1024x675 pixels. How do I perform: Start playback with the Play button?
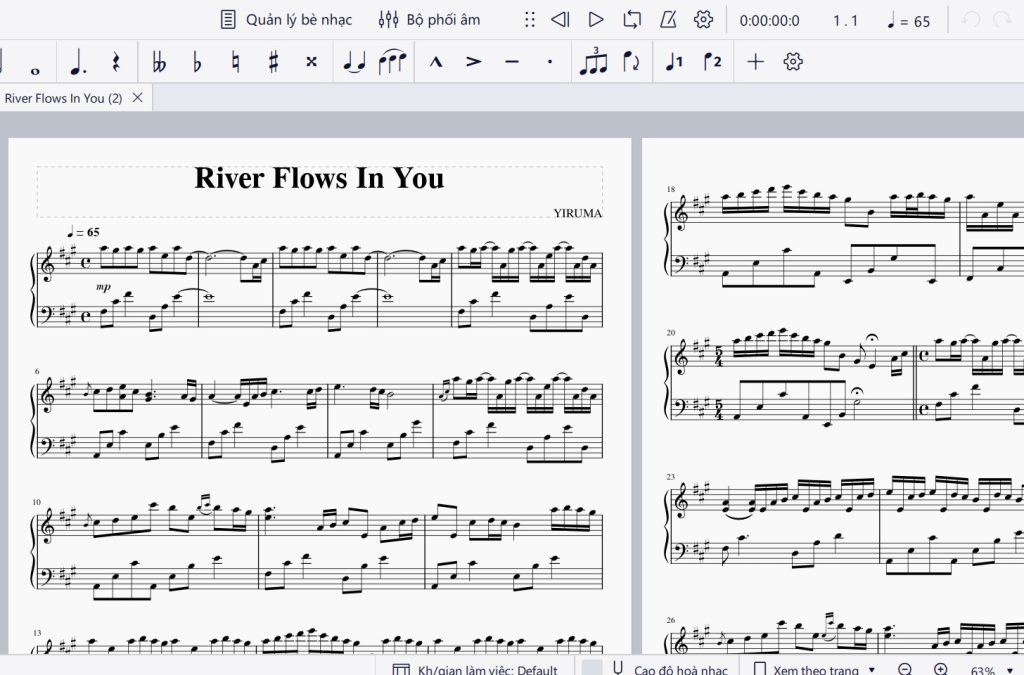[596, 20]
